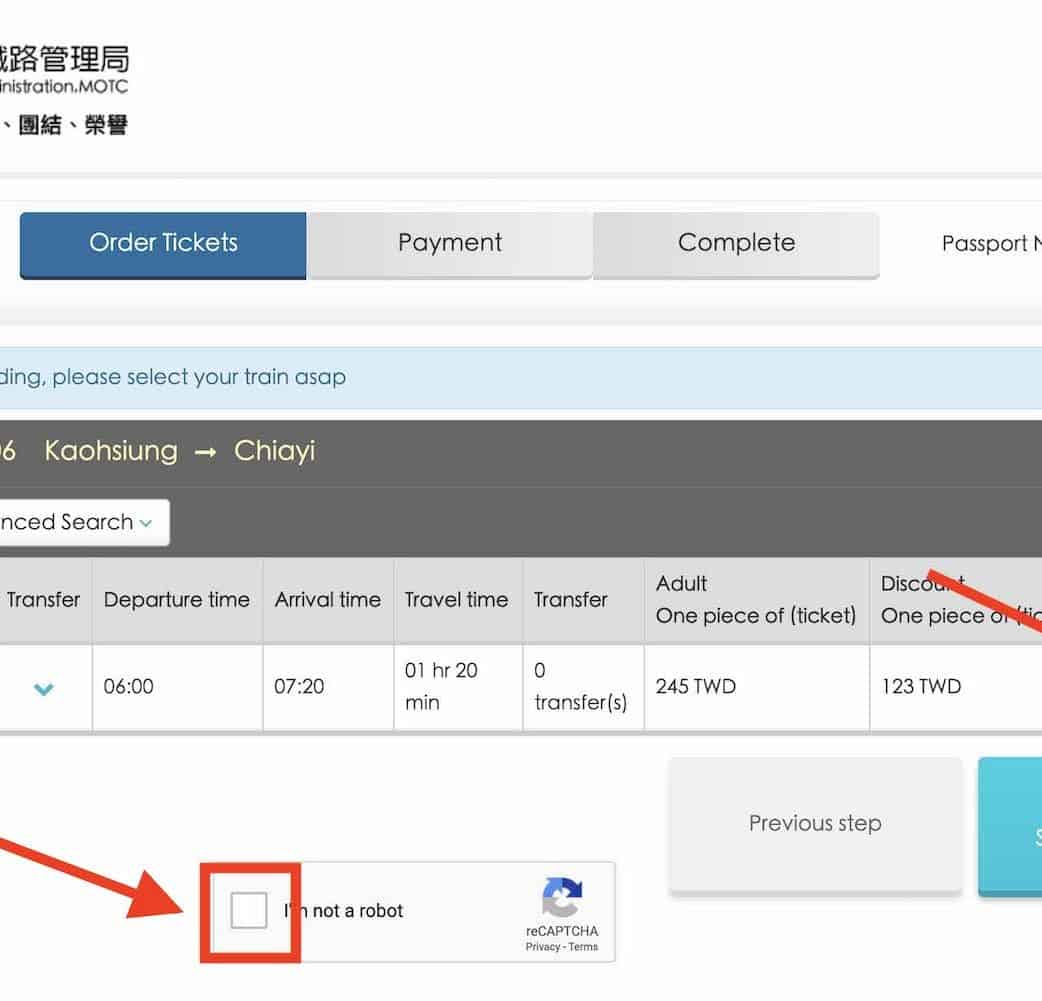Click the arrow between Kaohsiung and Chiayi

pyautogui.click(x=205, y=452)
